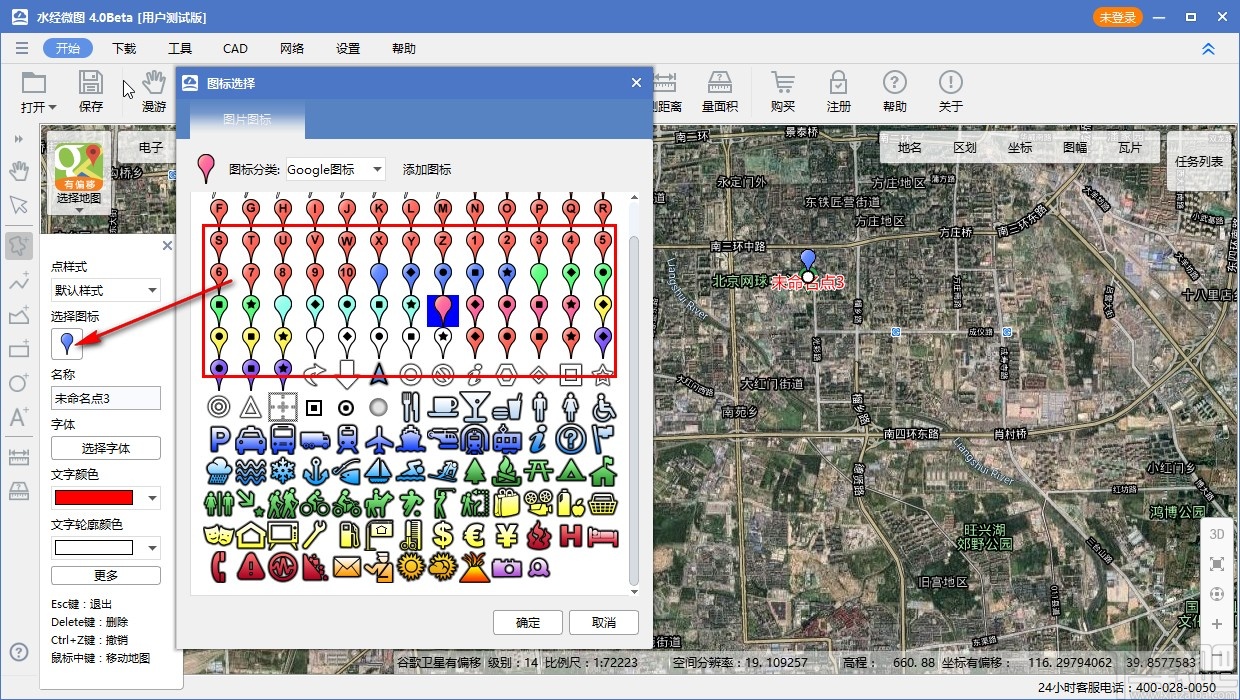Open the text color dropdown arrow
The image size is (1240, 700).
[x=153, y=498]
